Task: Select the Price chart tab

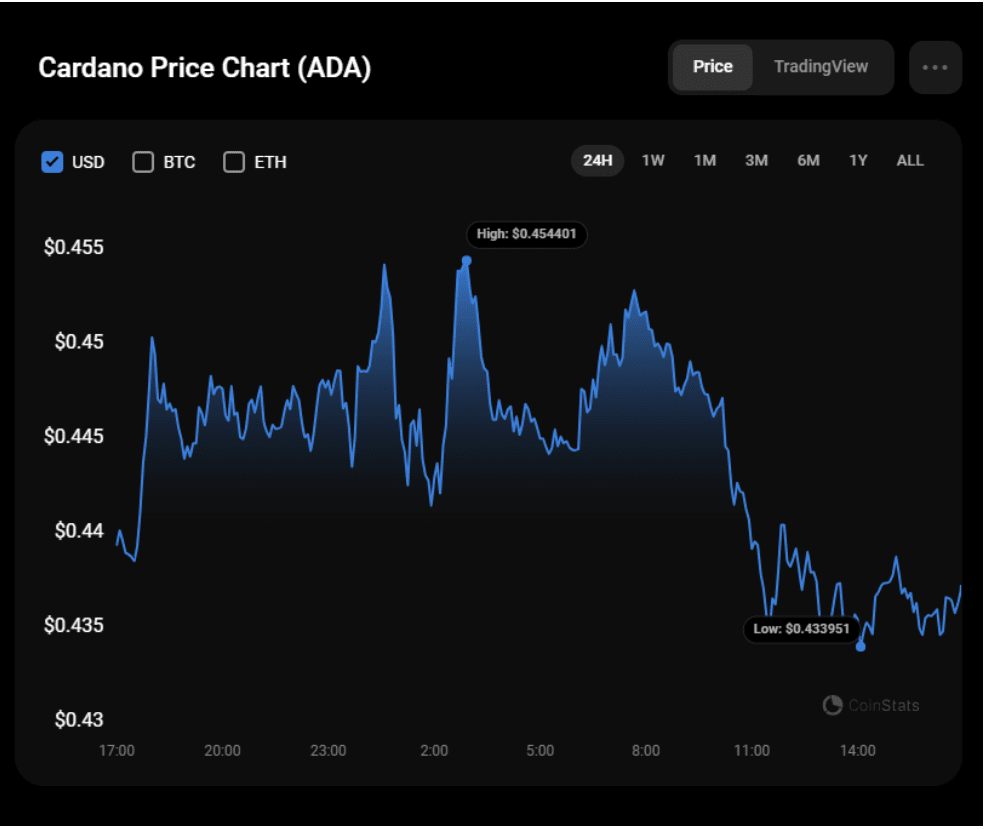Action: tap(713, 67)
